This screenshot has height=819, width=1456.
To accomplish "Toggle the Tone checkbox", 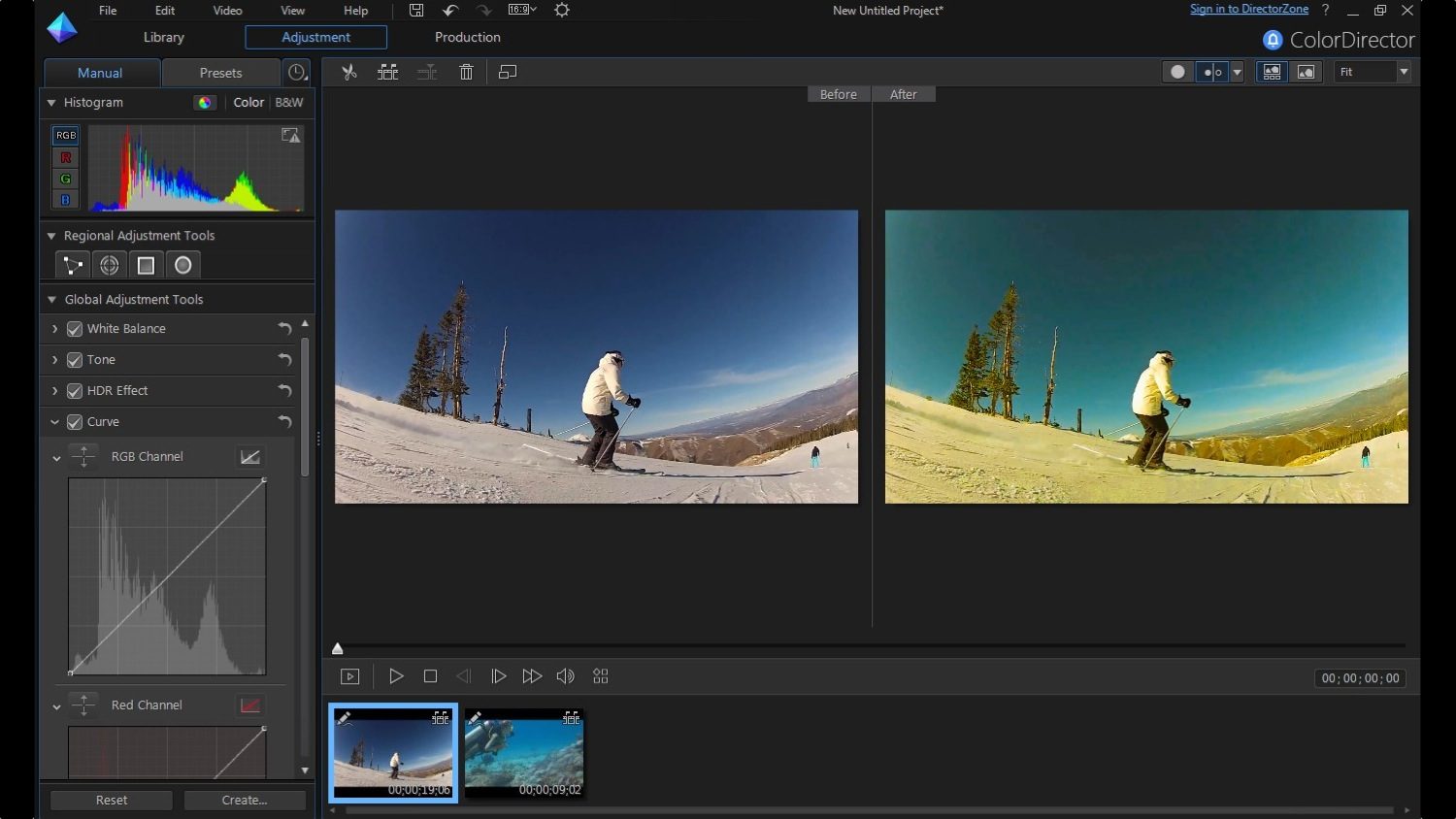I will 75,360.
